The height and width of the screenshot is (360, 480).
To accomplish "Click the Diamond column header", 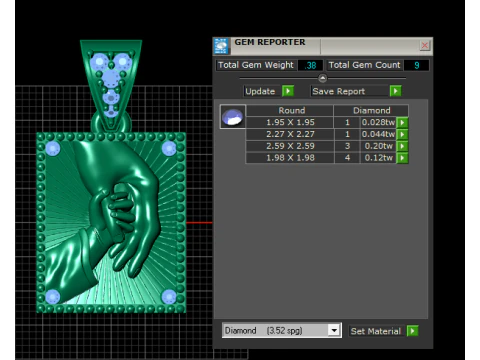I will 371,110.
